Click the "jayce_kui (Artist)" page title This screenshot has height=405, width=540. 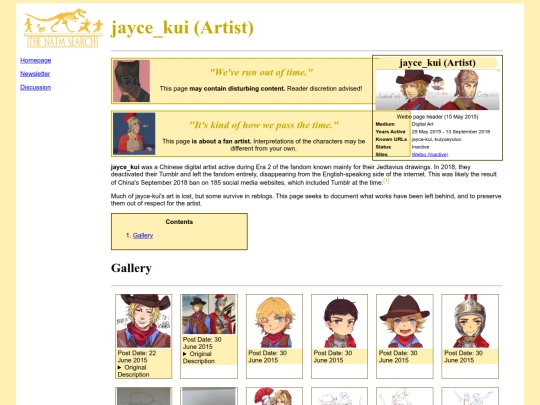point(182,28)
